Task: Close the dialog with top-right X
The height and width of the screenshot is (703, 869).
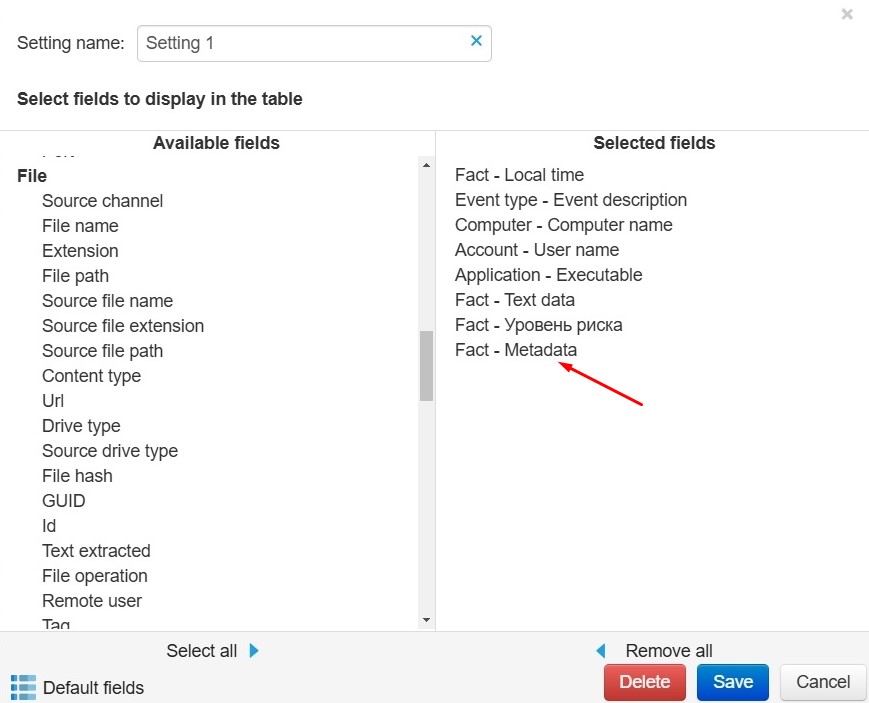Action: (x=847, y=14)
